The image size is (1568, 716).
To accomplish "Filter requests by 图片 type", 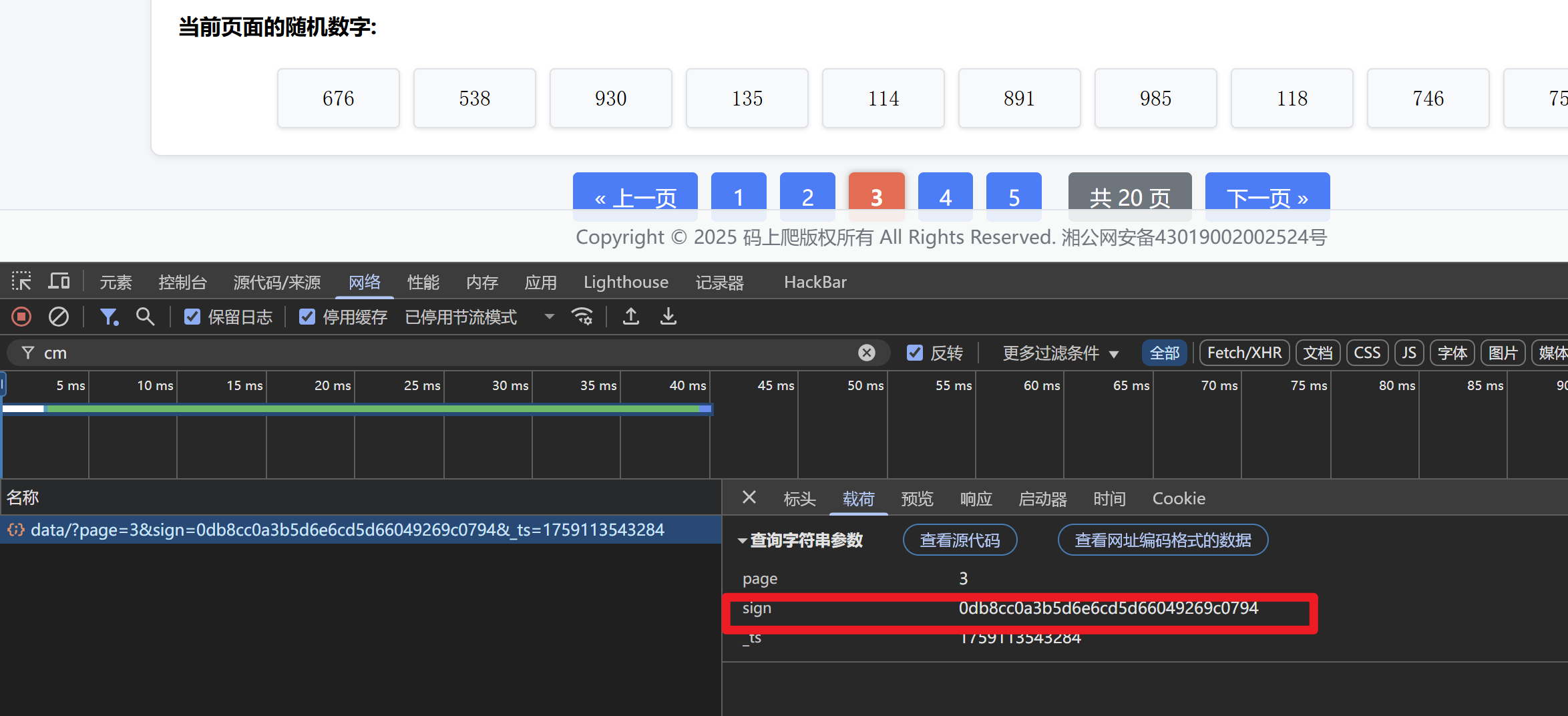I will coord(1503,353).
